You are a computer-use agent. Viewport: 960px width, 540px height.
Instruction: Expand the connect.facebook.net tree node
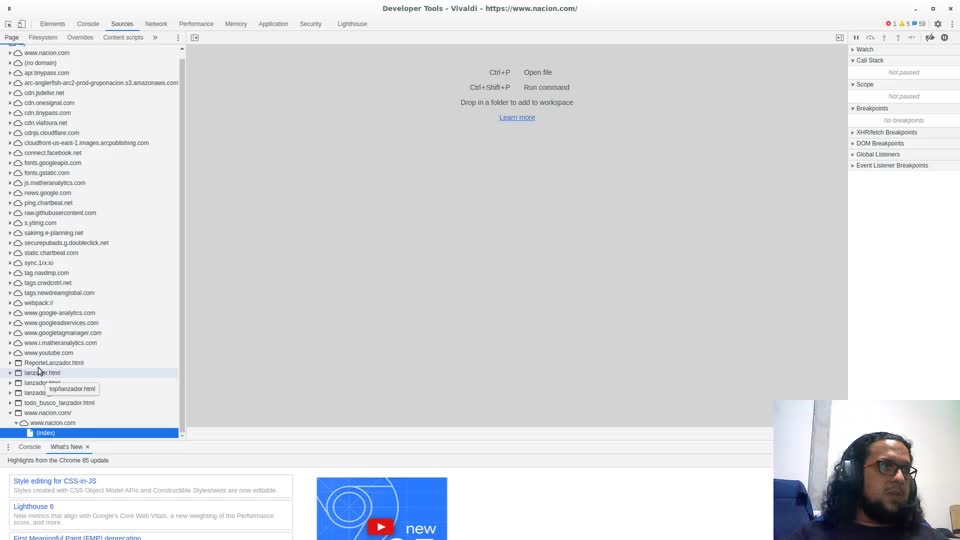coord(10,153)
